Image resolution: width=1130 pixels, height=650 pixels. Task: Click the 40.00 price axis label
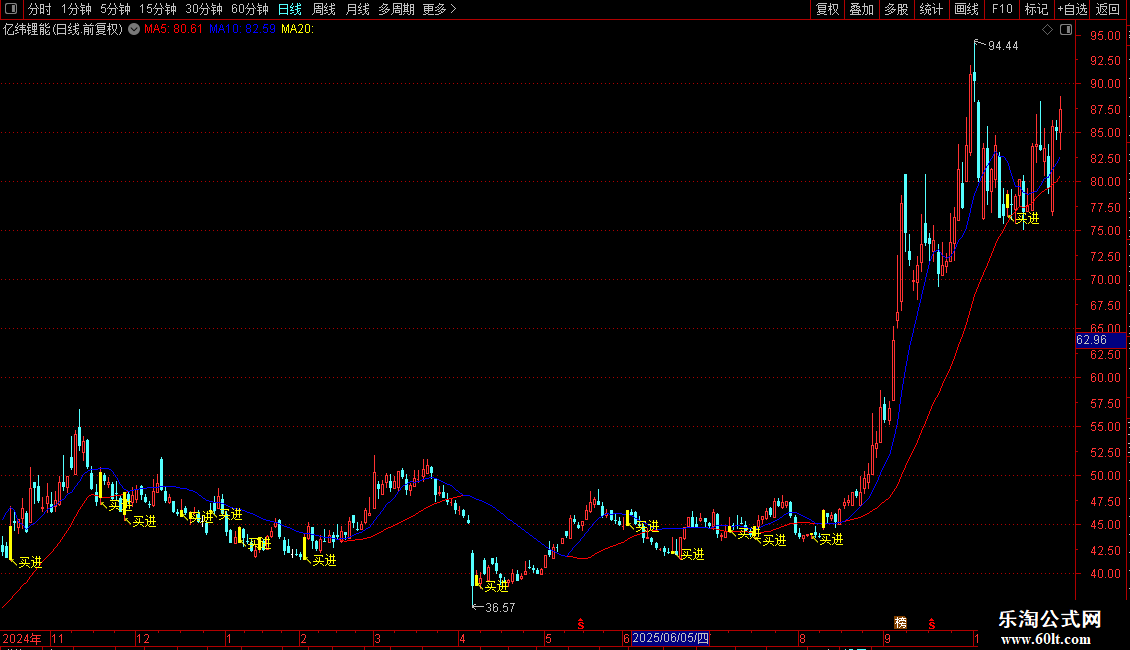[1105, 574]
